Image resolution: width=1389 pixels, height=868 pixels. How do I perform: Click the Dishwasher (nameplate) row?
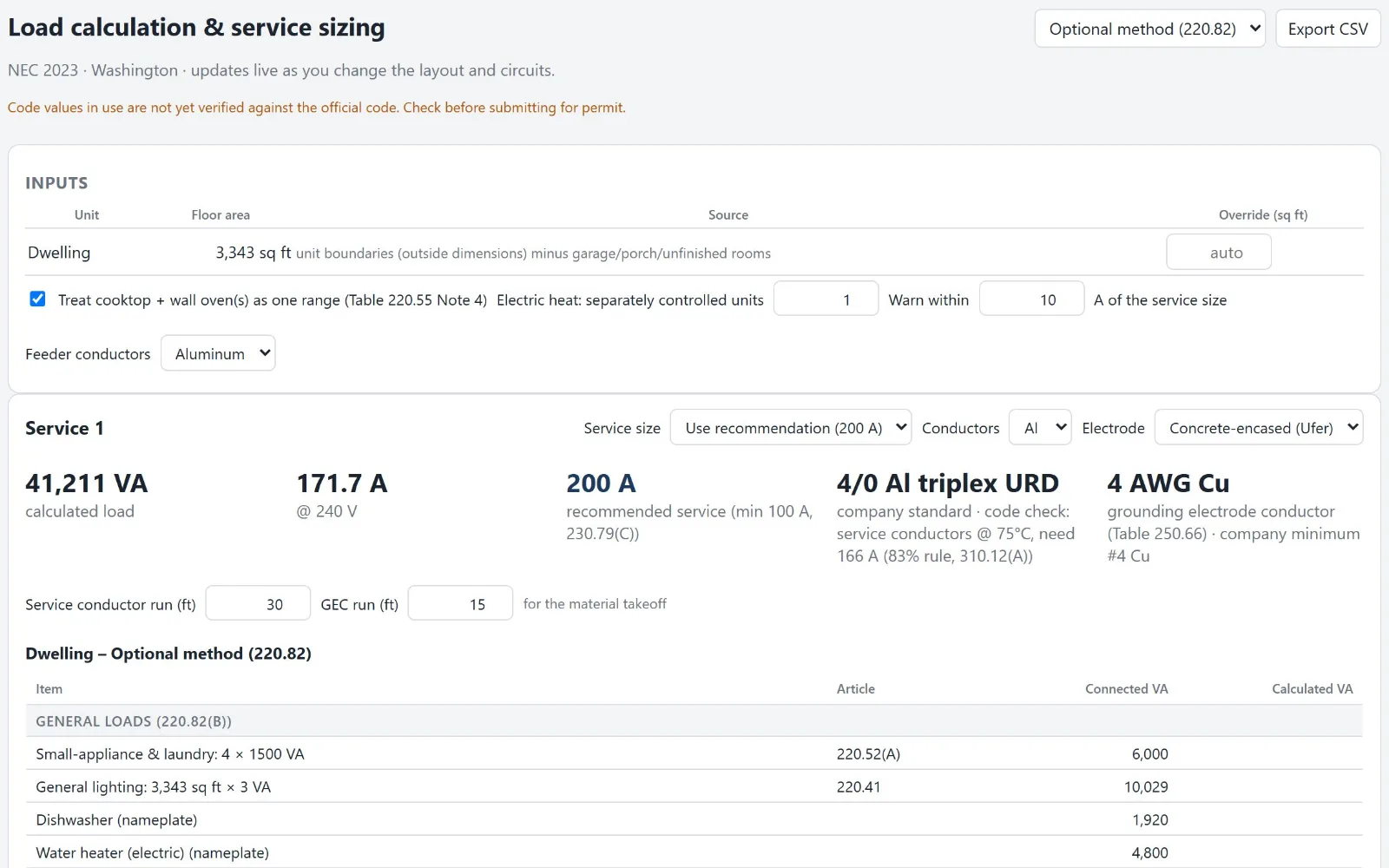click(694, 819)
